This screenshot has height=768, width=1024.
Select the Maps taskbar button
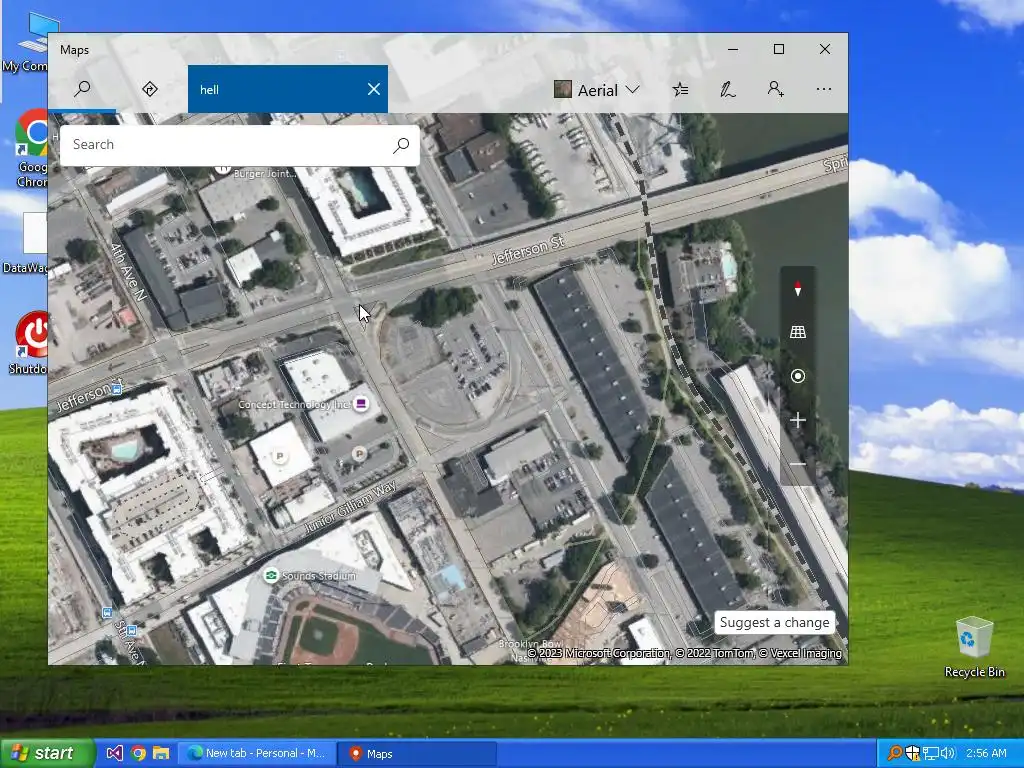pyautogui.click(x=417, y=754)
